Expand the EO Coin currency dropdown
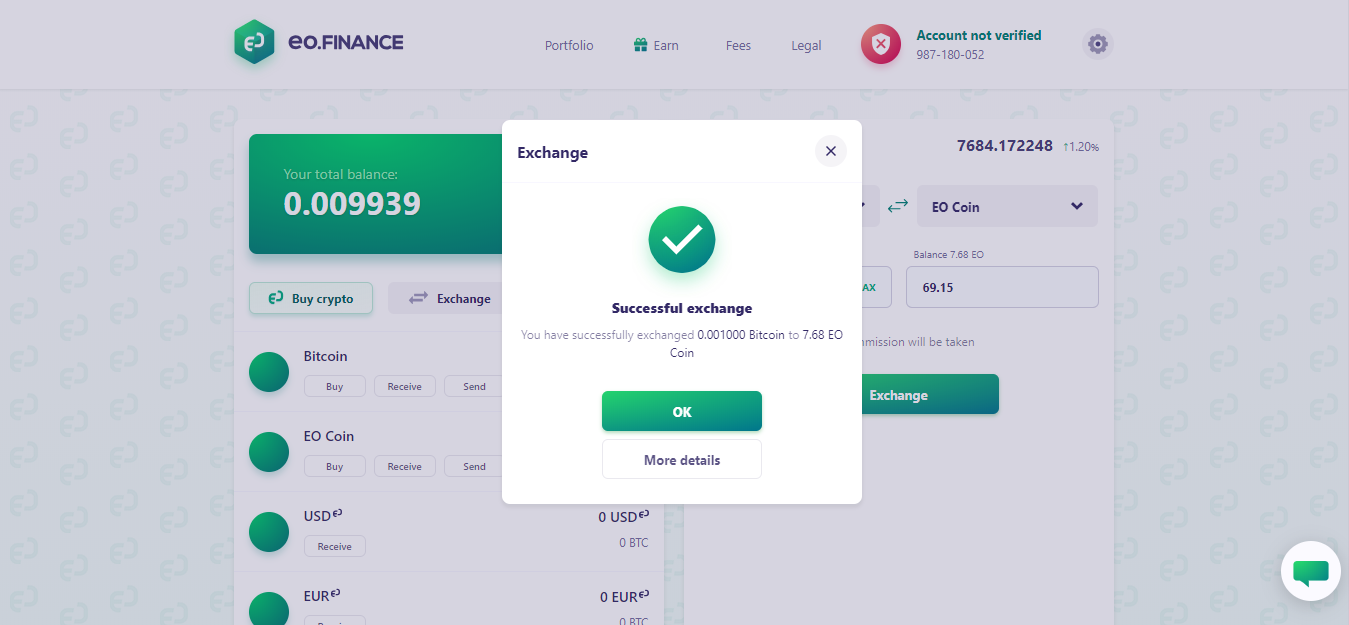Viewport: 1349px width, 625px height. (x=1007, y=206)
